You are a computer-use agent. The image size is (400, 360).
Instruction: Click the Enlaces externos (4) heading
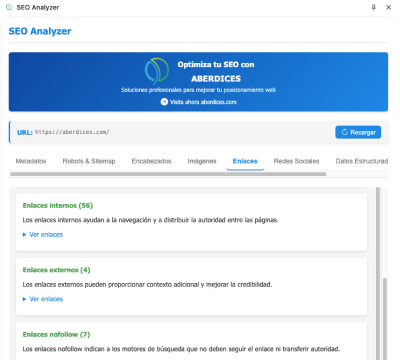pyautogui.click(x=56, y=270)
